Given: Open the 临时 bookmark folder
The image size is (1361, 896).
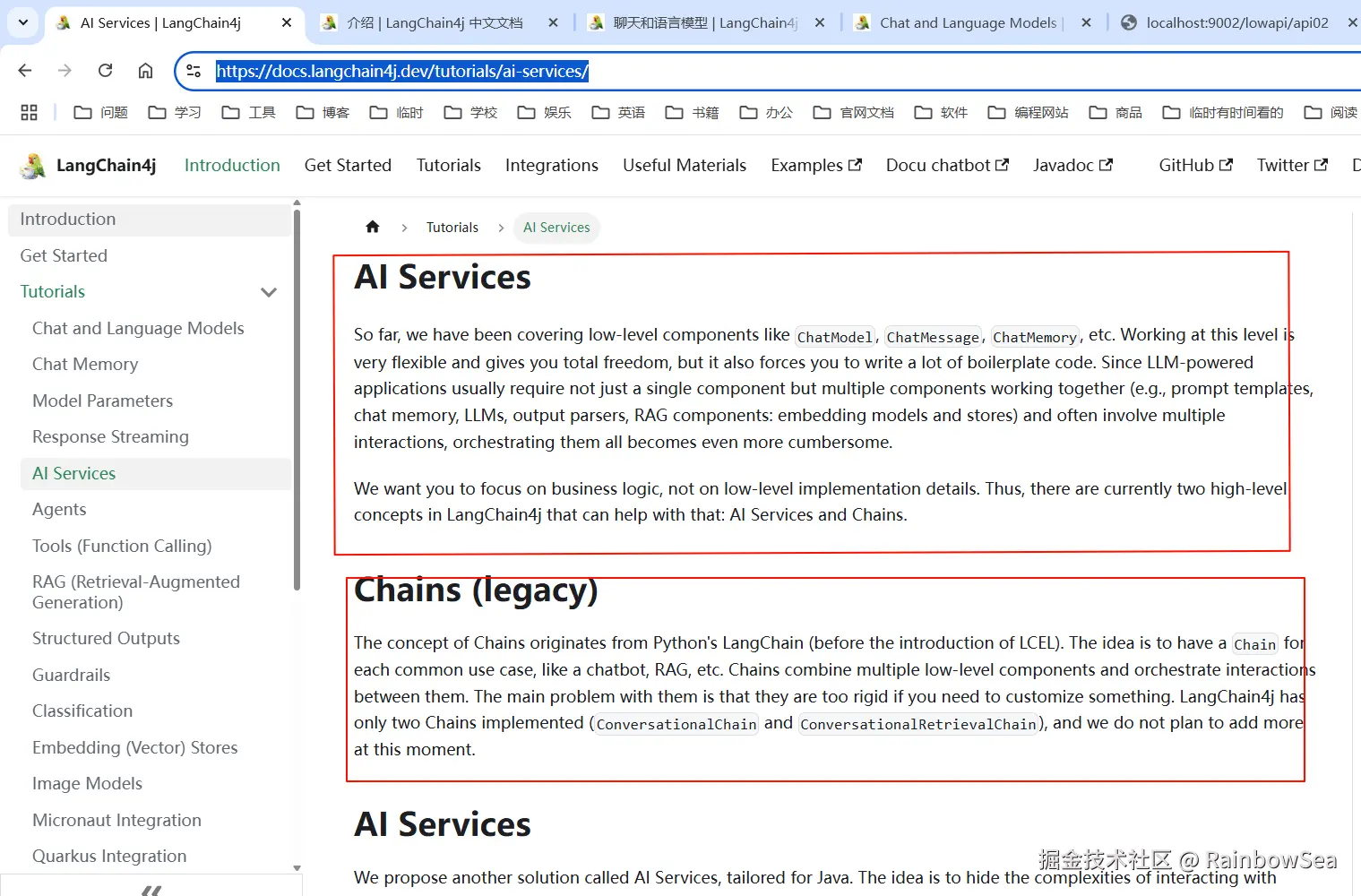Looking at the screenshot, I should 396,112.
